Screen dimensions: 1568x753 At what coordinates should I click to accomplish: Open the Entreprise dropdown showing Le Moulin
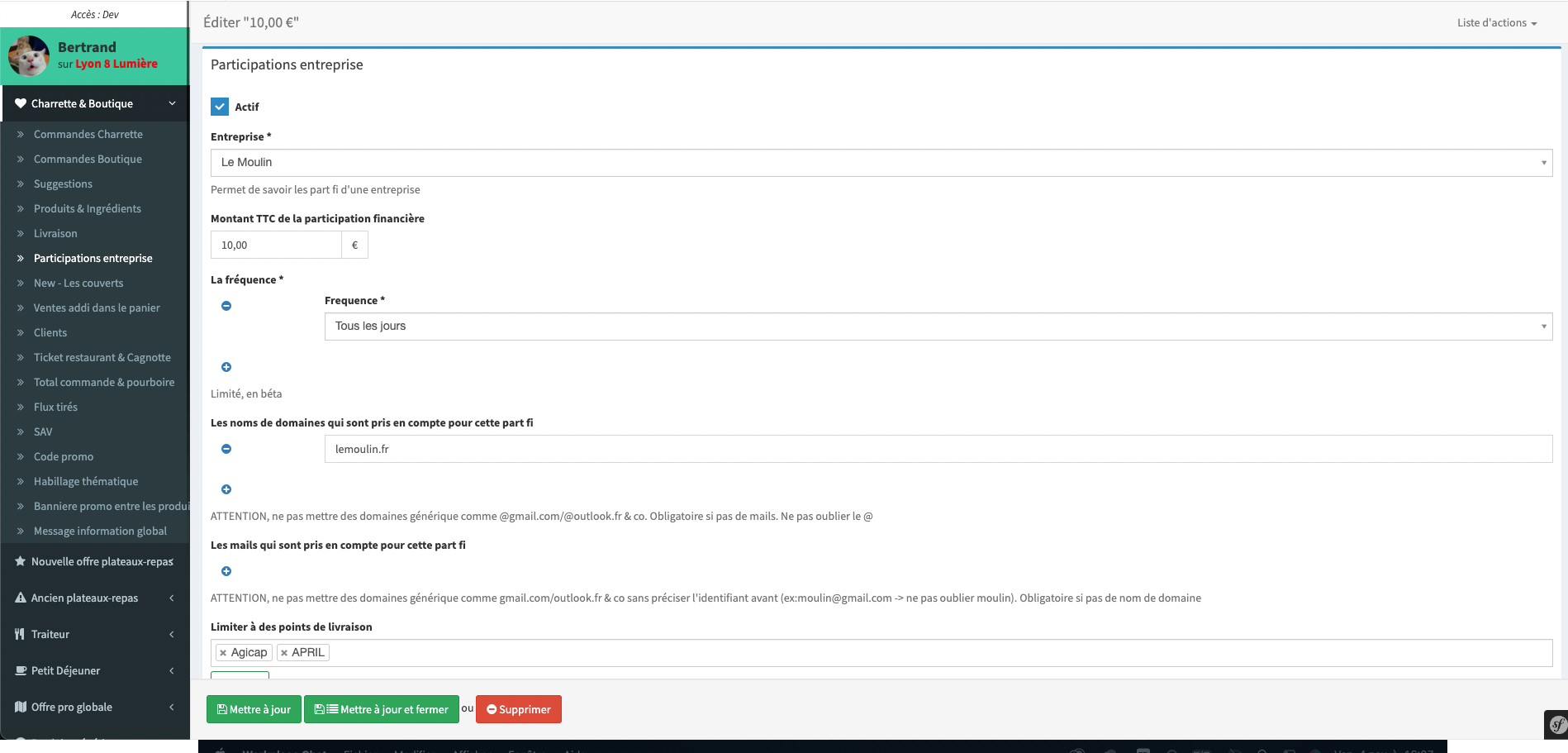[x=881, y=163]
